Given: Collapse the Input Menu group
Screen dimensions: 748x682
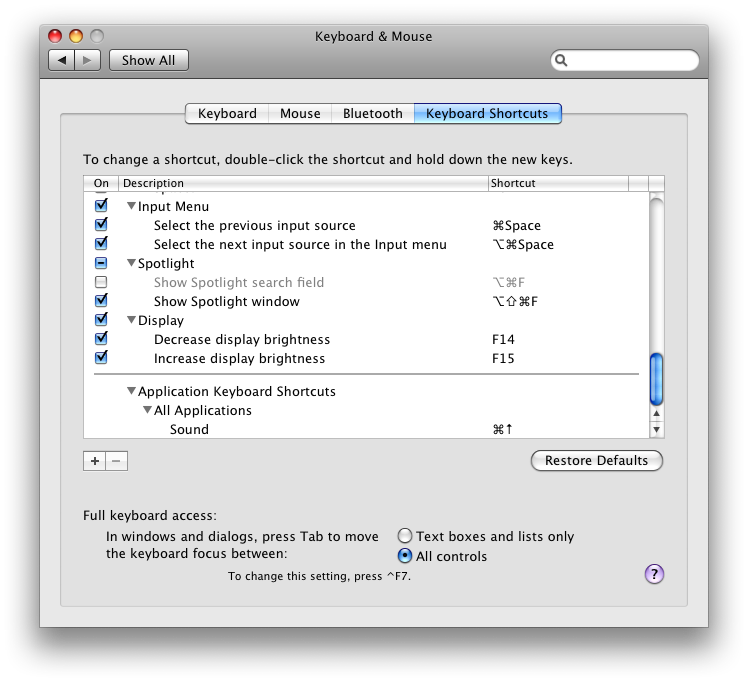Looking at the screenshot, I should click(x=131, y=206).
